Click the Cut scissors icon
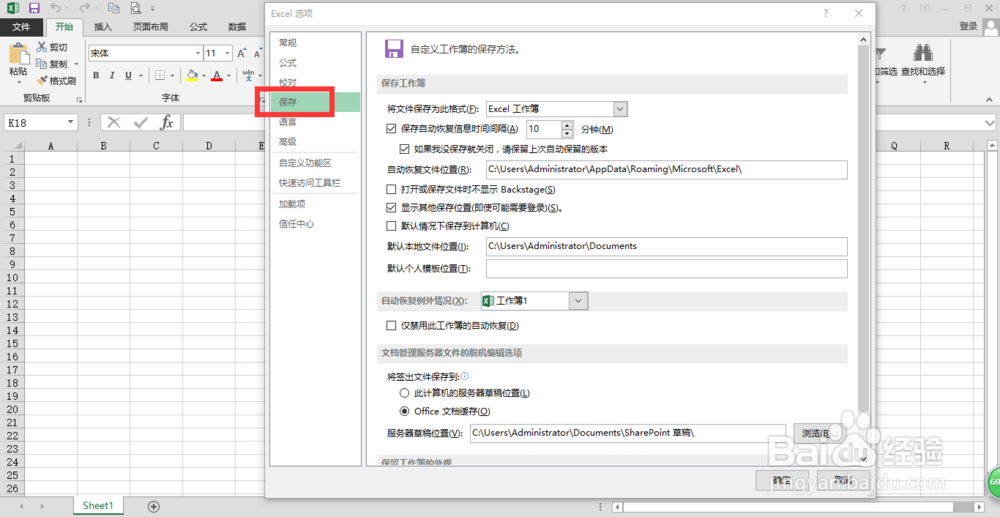This screenshot has height=517, width=1000. 41,47
